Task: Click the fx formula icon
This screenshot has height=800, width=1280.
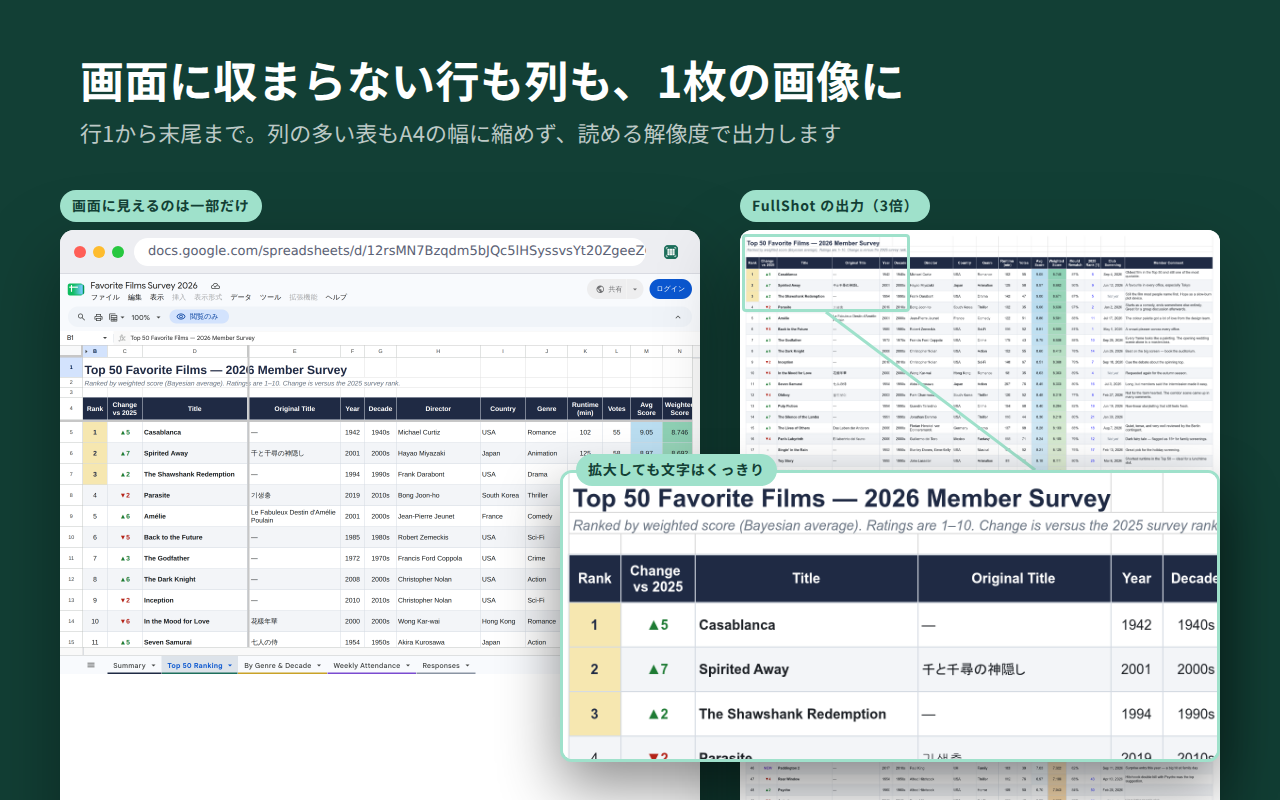Action: (x=122, y=338)
